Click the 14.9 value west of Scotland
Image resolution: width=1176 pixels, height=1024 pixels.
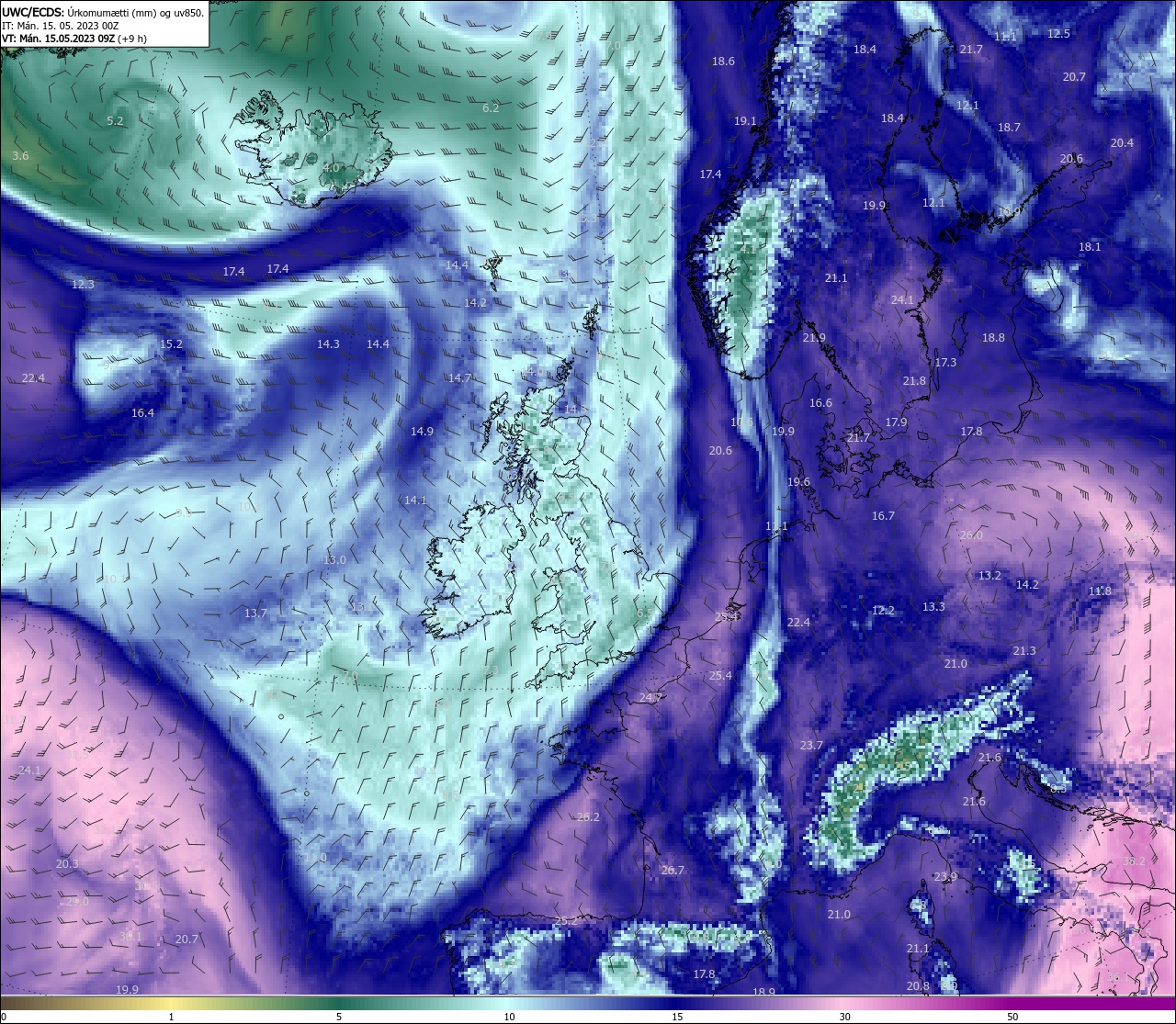(422, 432)
